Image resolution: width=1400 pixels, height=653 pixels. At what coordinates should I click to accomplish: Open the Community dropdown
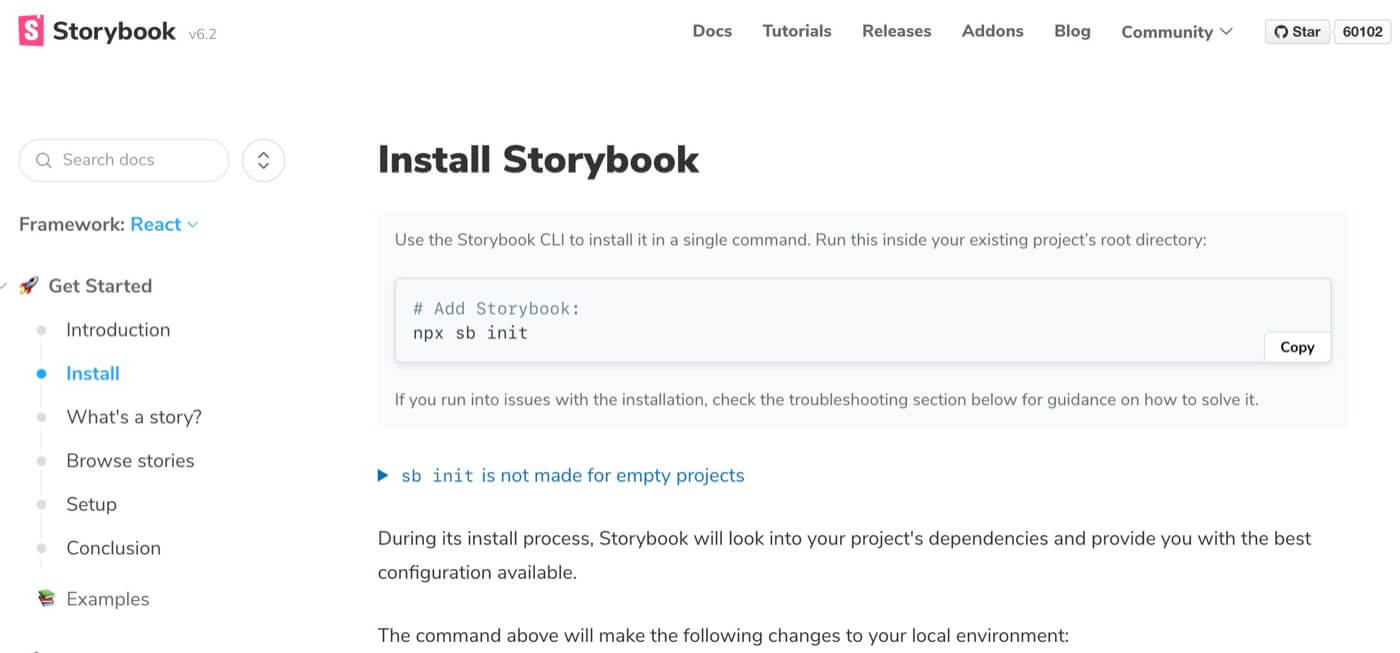click(x=1177, y=31)
